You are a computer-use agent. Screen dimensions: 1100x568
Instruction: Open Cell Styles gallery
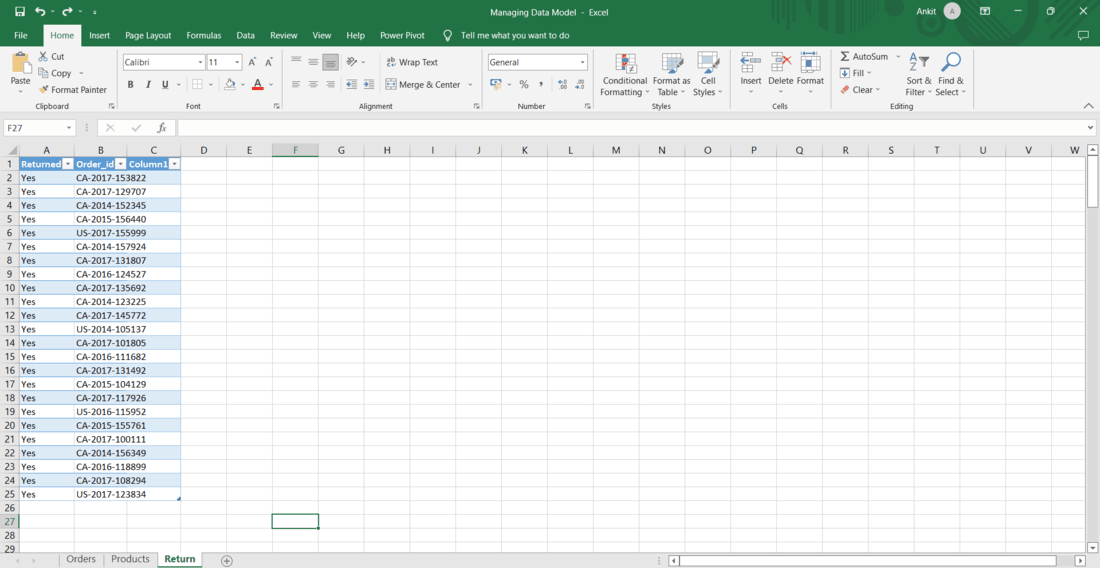(707, 75)
